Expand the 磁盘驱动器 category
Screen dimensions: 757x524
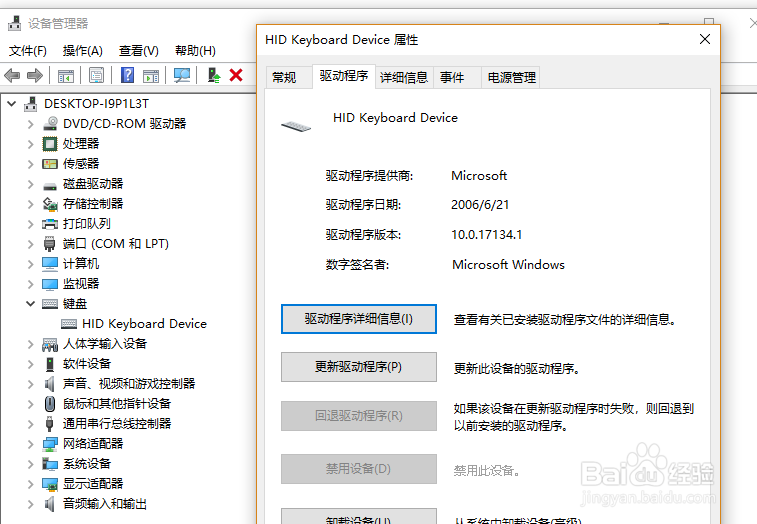(x=30, y=184)
